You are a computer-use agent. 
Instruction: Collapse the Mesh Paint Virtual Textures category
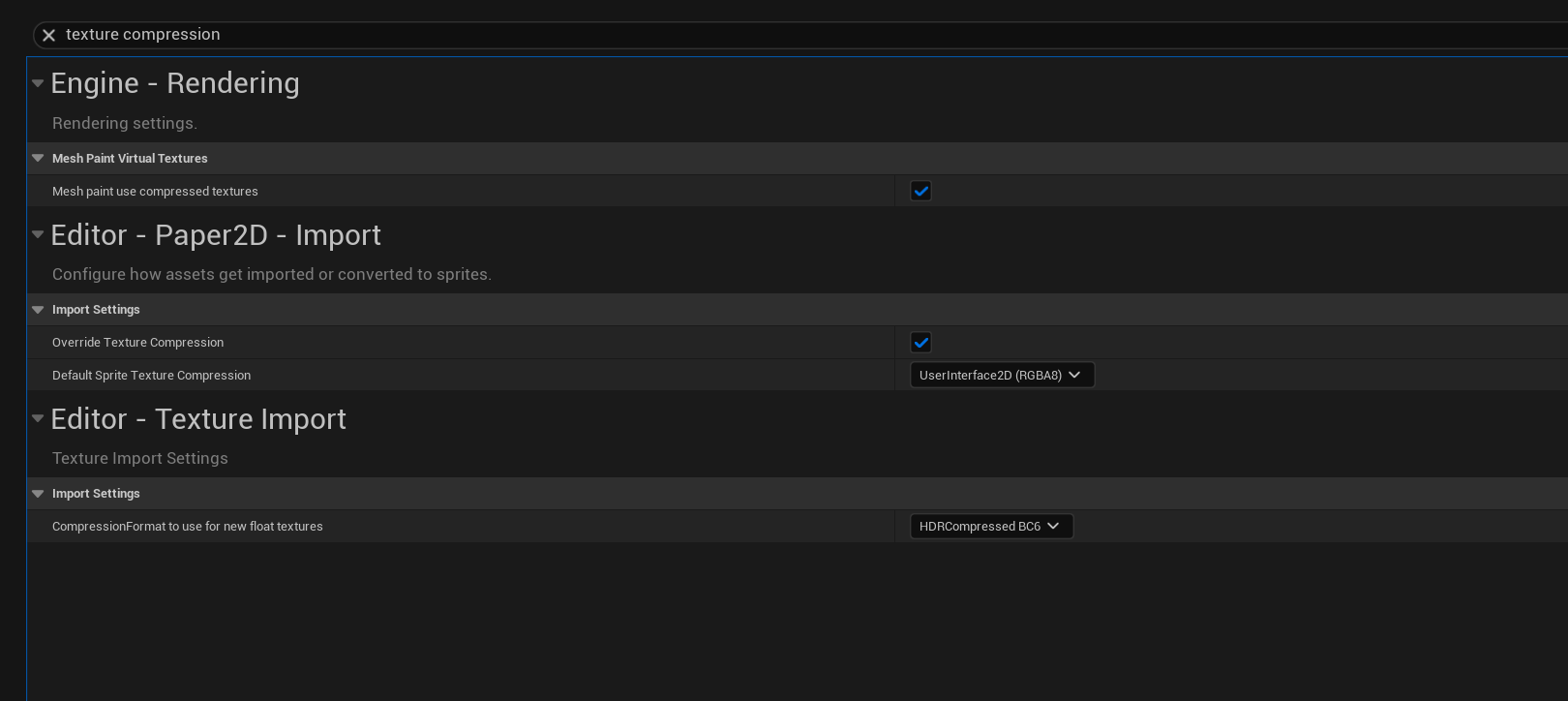click(x=38, y=158)
